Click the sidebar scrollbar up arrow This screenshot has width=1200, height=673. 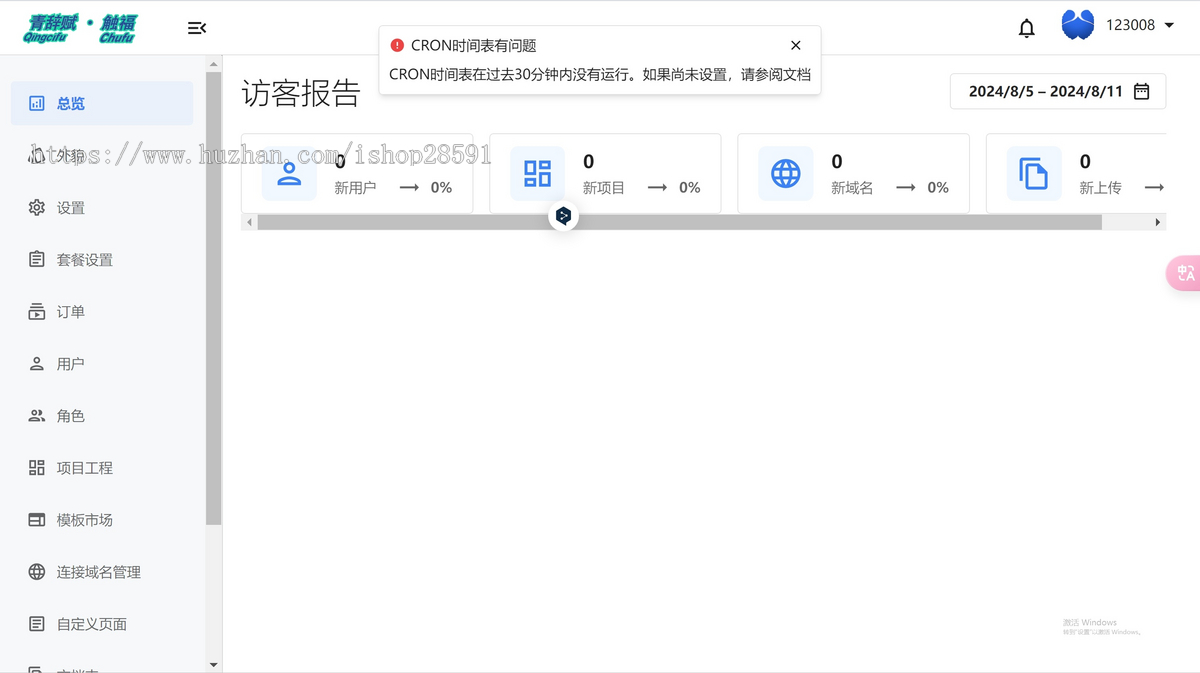click(x=213, y=64)
